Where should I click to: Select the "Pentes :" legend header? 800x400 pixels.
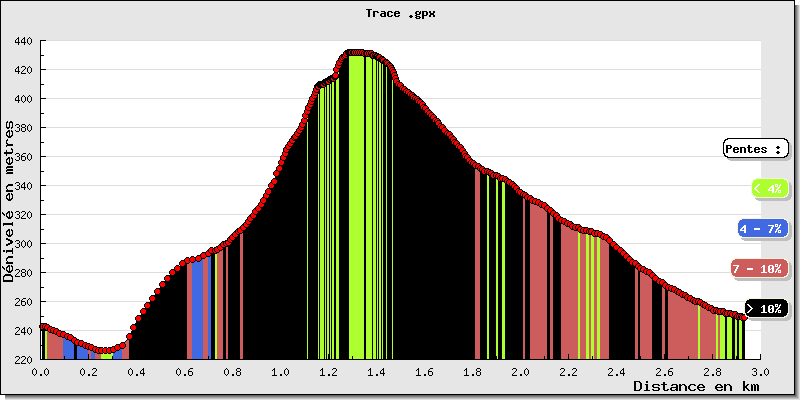[x=753, y=149]
